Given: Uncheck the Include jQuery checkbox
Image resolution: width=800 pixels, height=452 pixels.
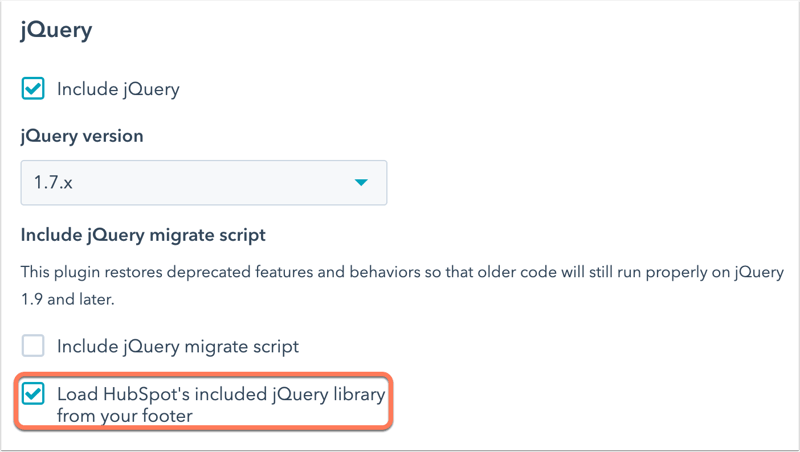Looking at the screenshot, I should (x=33, y=89).
